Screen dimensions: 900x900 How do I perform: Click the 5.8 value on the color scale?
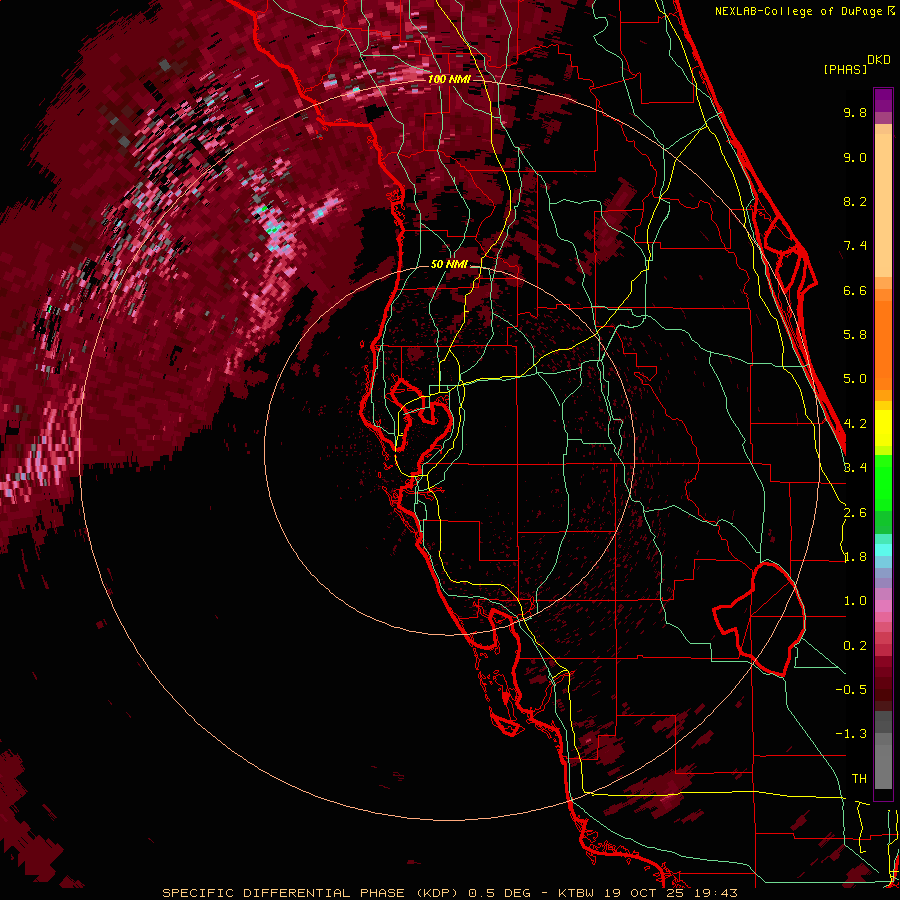point(855,335)
